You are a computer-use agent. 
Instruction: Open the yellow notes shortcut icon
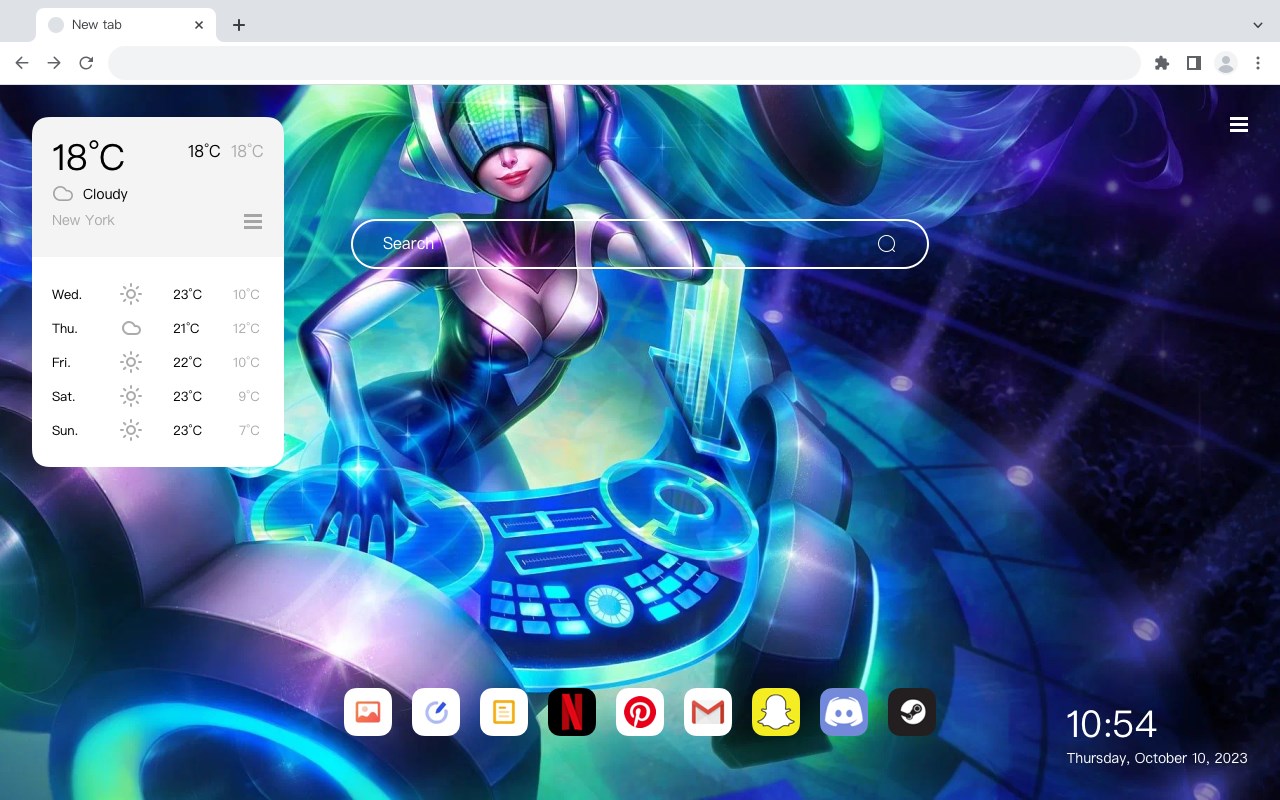(504, 712)
